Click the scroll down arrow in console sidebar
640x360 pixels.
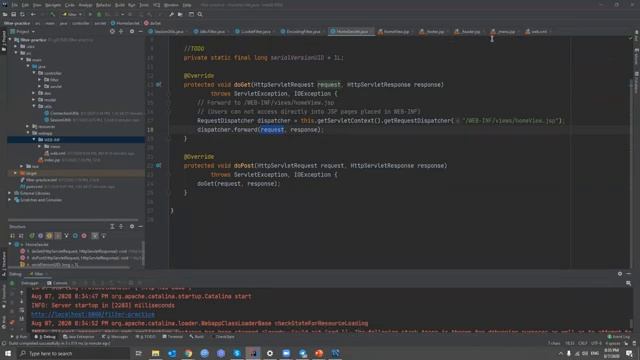click(x=22, y=301)
